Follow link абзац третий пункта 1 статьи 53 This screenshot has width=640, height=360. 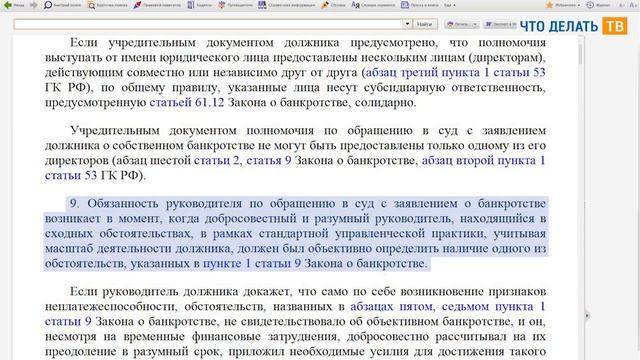[x=455, y=72]
